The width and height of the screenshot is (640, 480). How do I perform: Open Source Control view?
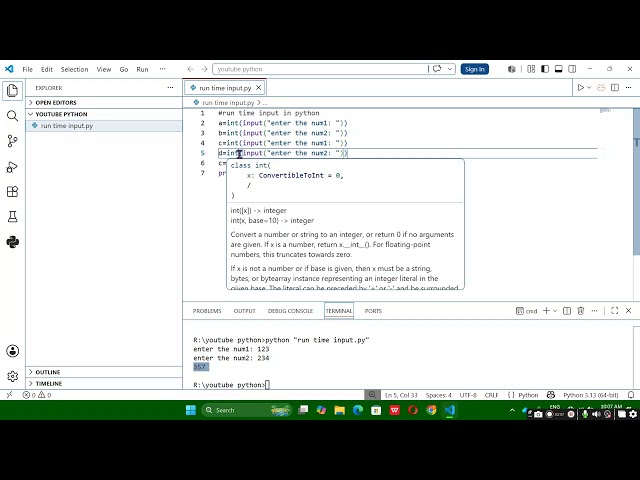[x=12, y=141]
